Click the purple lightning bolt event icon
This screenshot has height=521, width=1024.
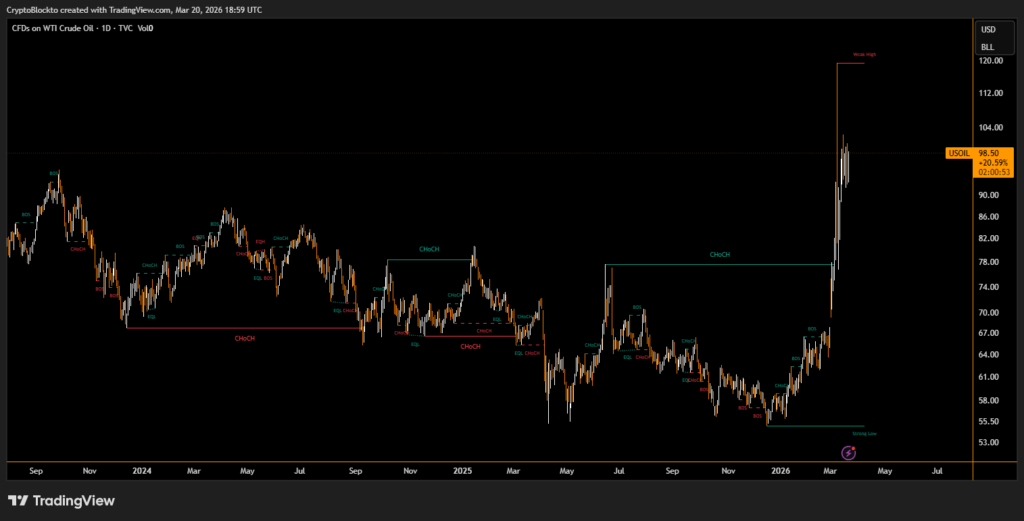pyautogui.click(x=849, y=453)
